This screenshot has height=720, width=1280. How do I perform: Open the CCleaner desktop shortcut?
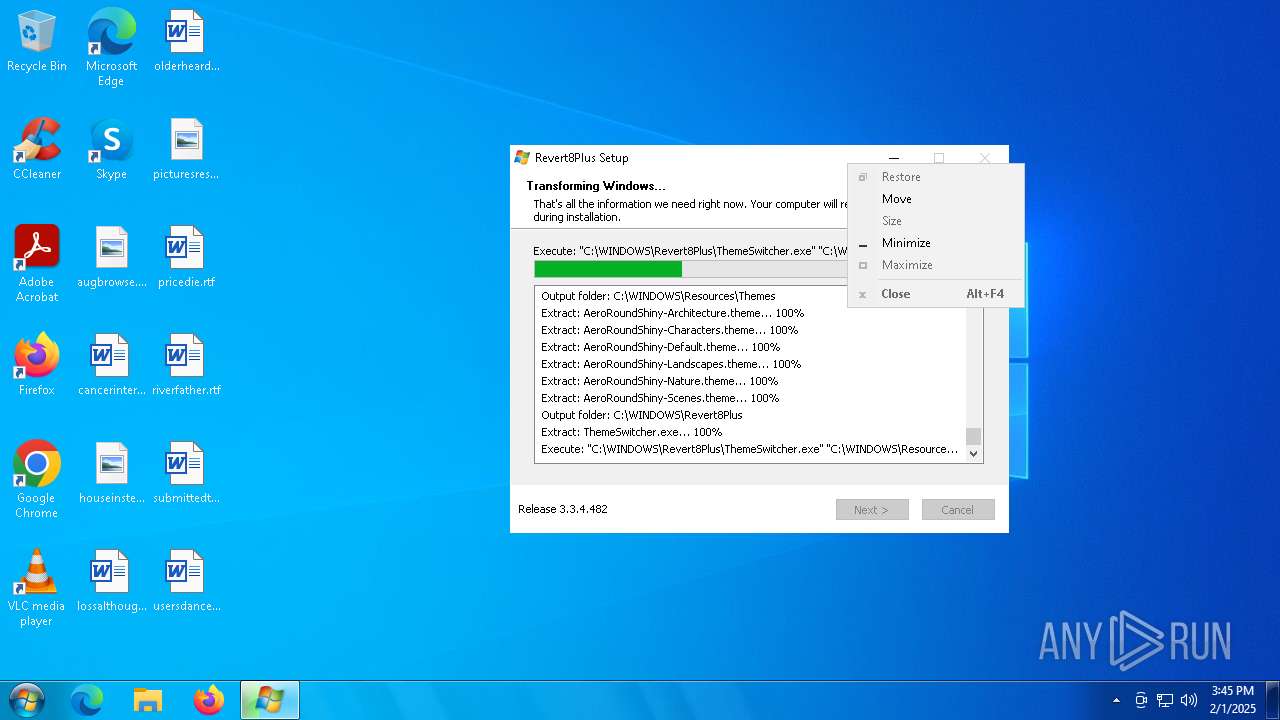pos(37,150)
